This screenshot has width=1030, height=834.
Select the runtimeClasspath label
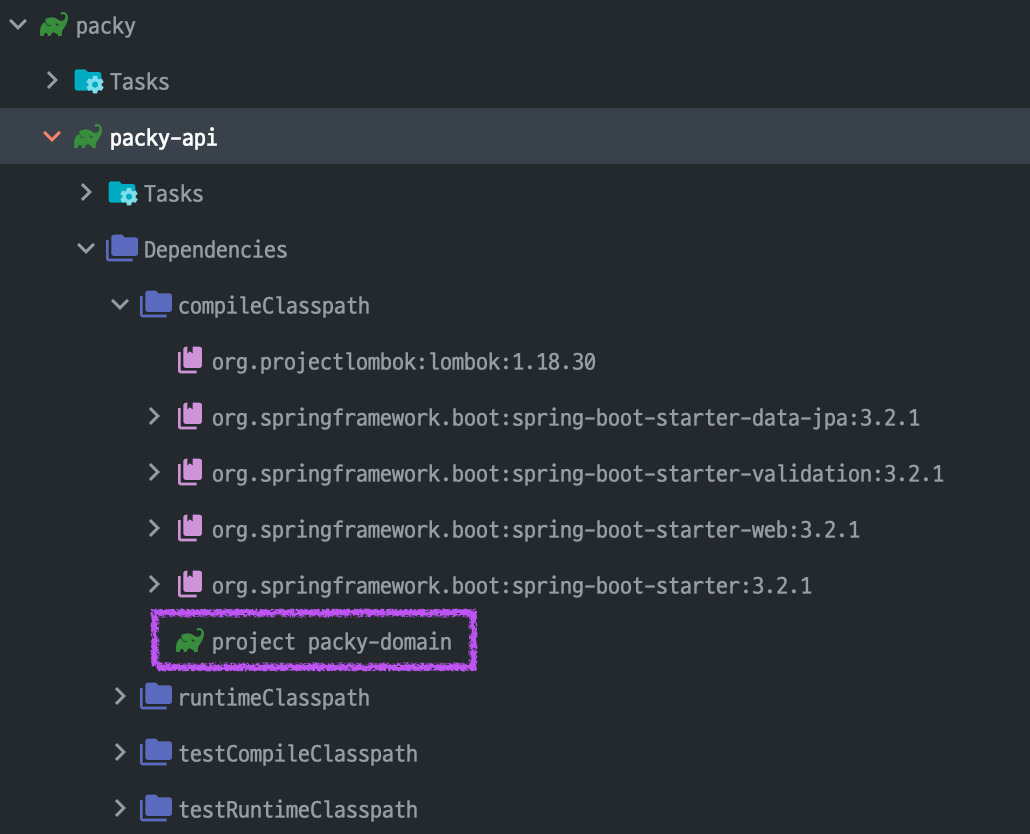pos(274,697)
